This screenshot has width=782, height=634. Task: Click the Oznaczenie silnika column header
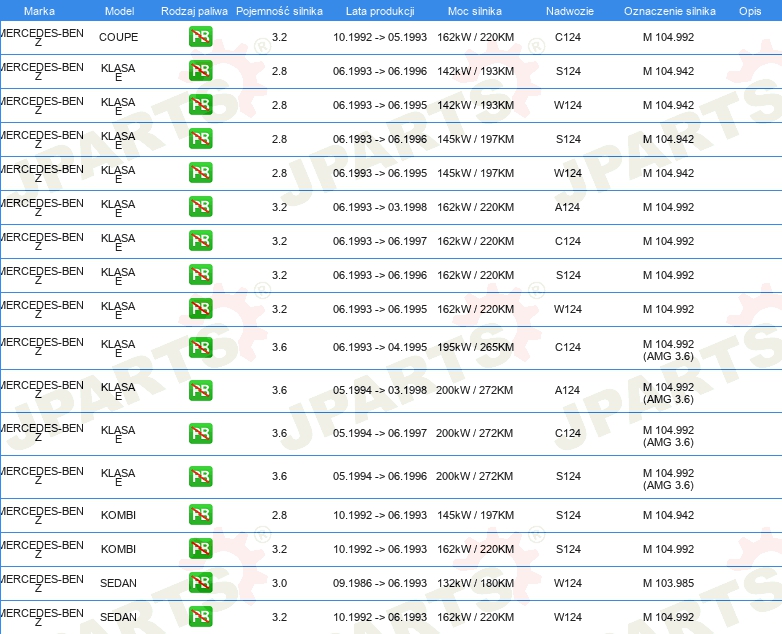coord(670,11)
